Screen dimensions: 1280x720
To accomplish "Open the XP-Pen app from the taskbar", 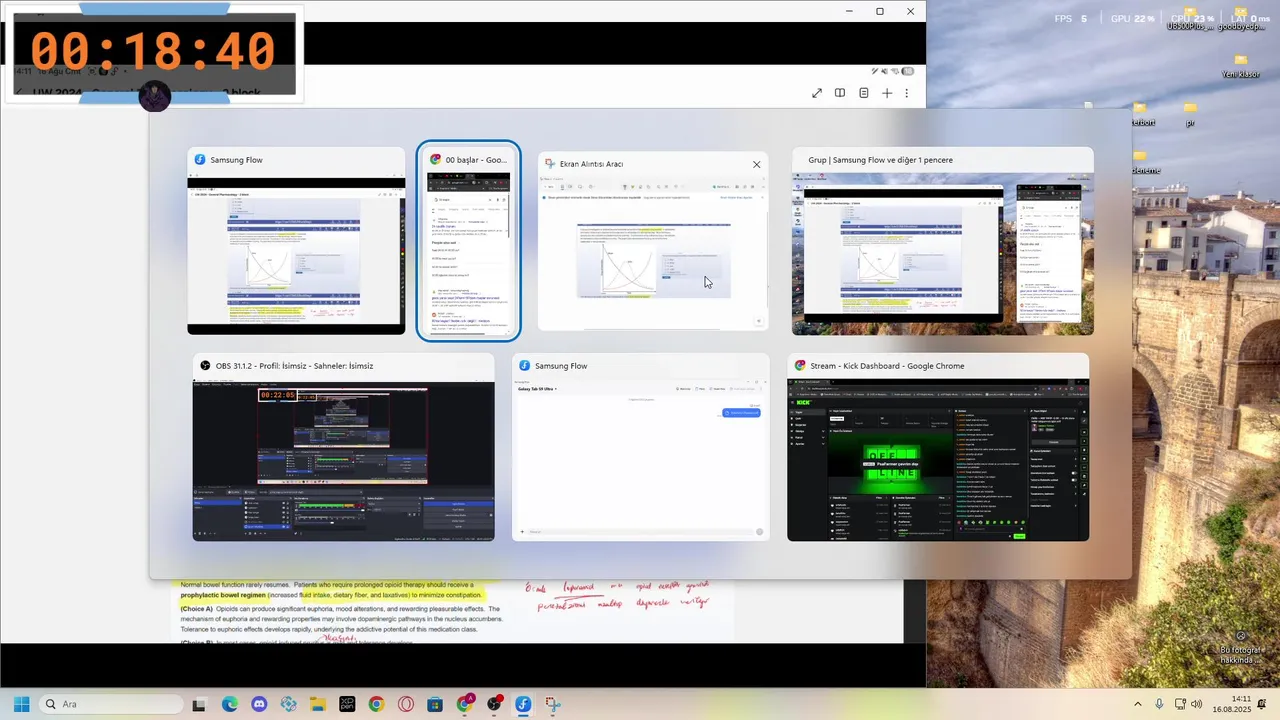I will tap(347, 704).
